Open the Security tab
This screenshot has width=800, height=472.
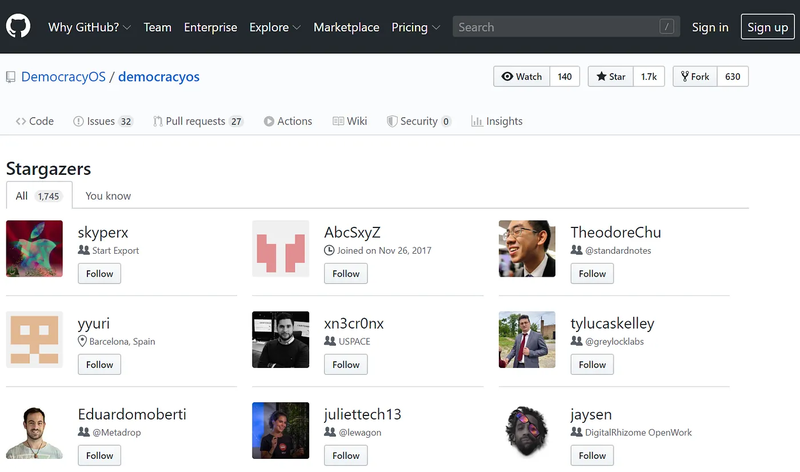(419, 121)
